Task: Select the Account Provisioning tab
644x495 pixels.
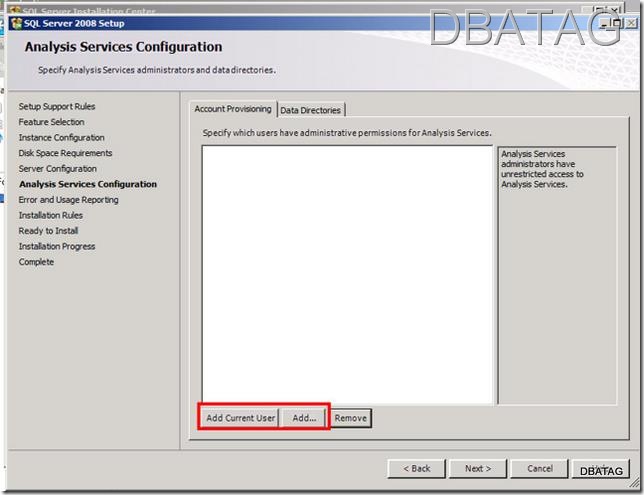Action: click(x=233, y=109)
